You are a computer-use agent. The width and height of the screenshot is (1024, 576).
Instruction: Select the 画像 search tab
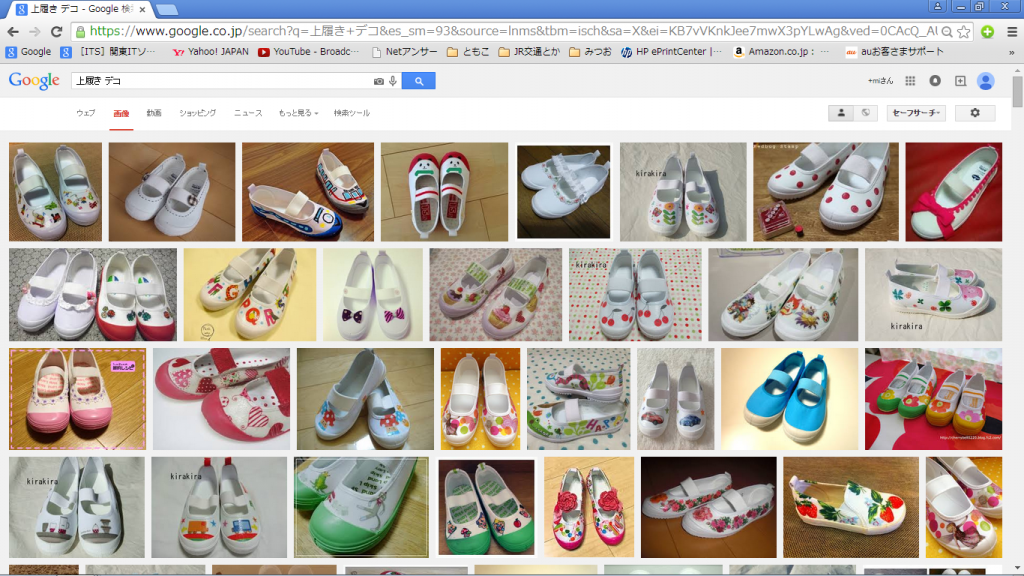click(121, 113)
